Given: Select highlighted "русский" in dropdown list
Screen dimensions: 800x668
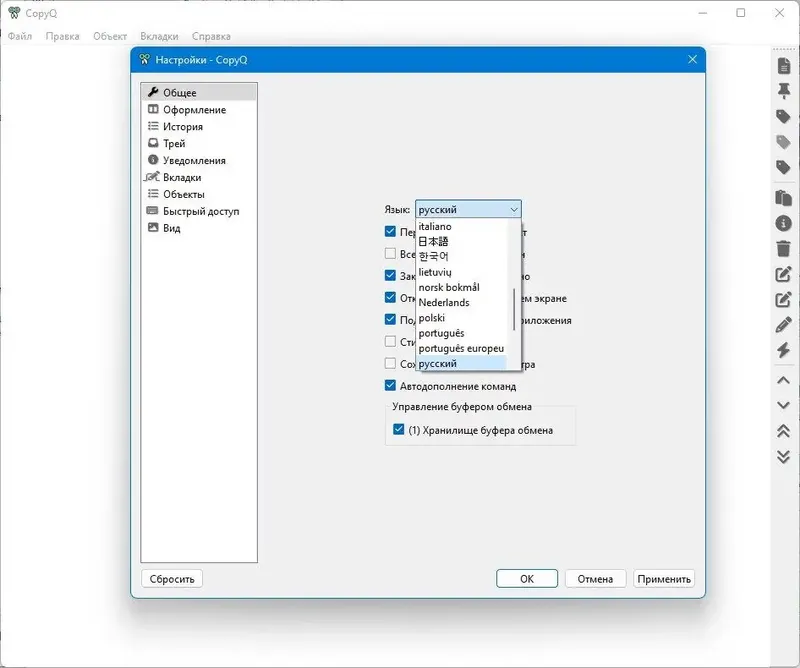Looking at the screenshot, I should click(x=462, y=363).
